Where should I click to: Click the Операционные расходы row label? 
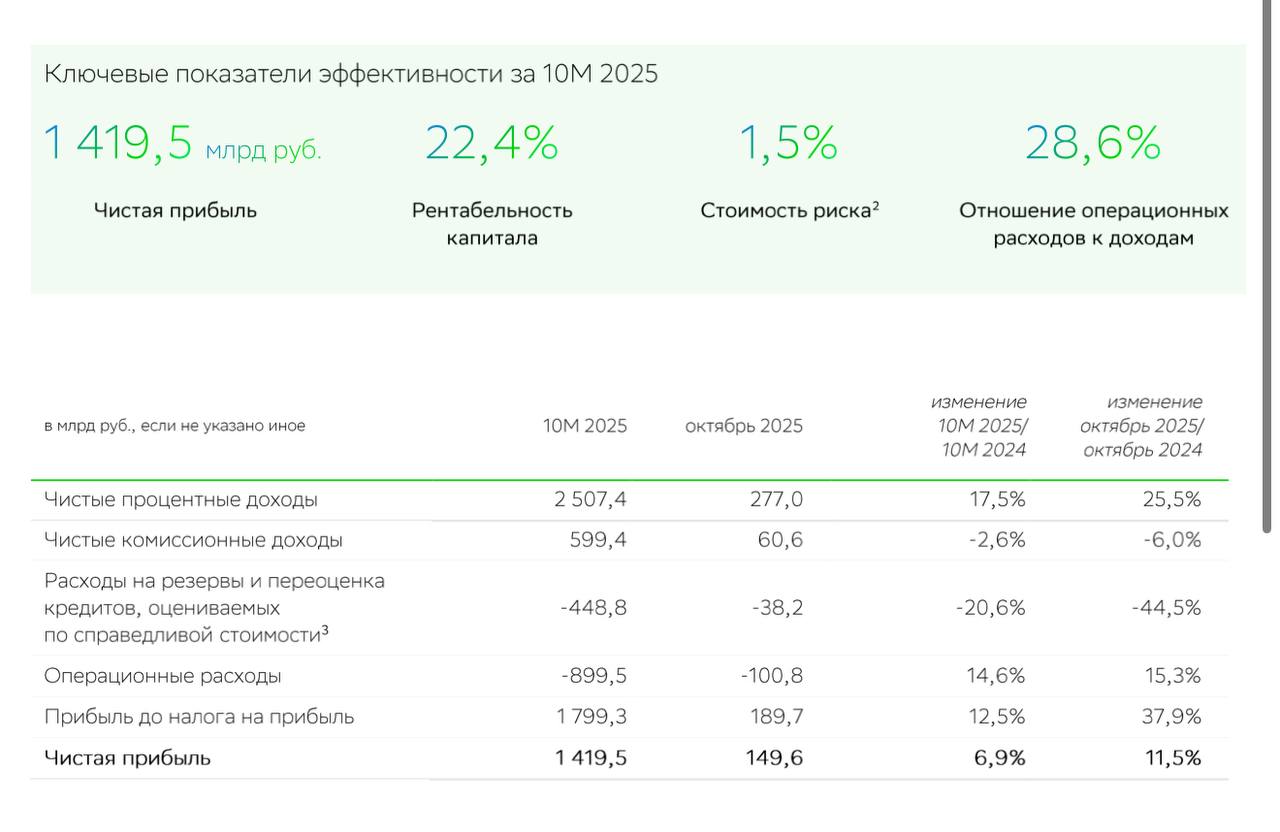click(162, 676)
